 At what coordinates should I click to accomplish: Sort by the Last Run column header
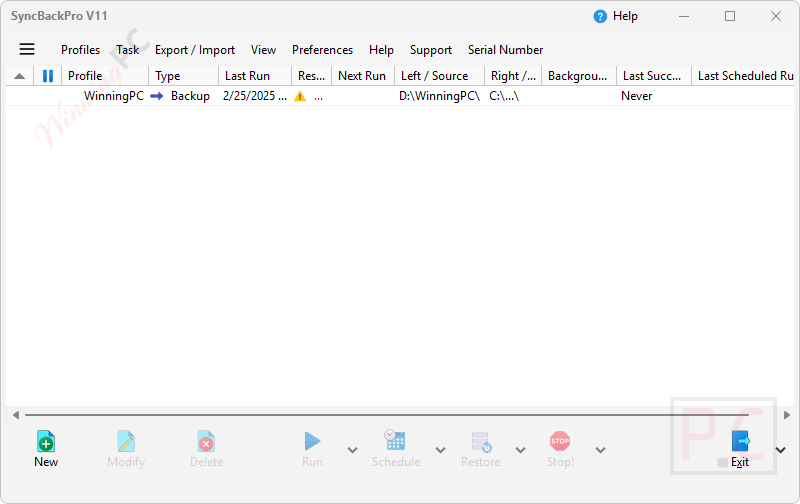(255, 76)
